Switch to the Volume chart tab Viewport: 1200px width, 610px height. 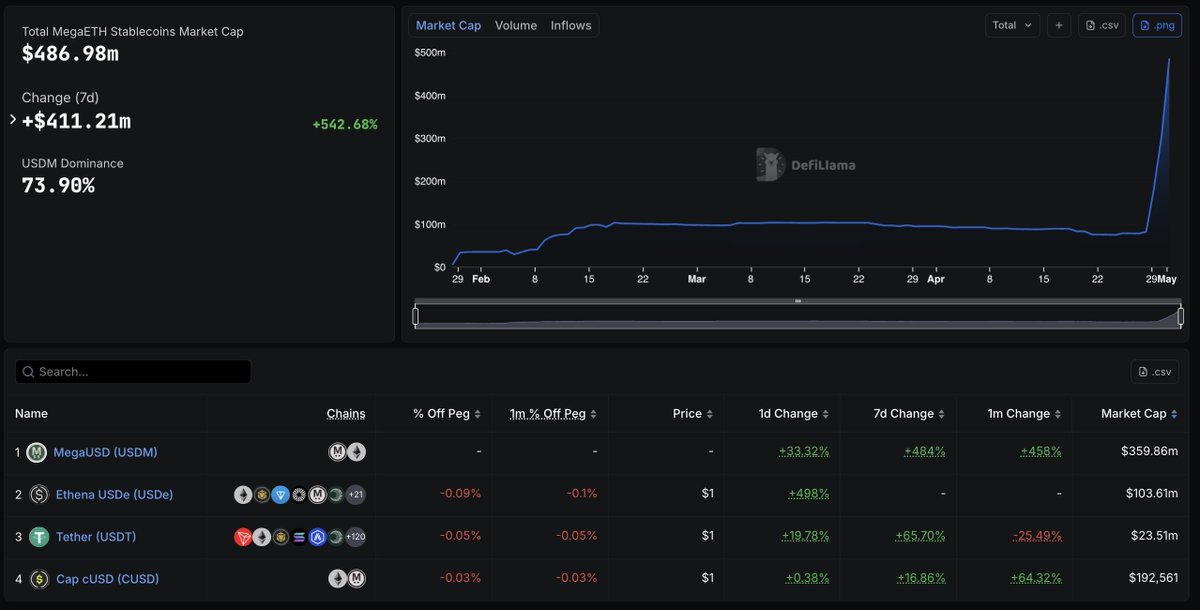tap(516, 25)
